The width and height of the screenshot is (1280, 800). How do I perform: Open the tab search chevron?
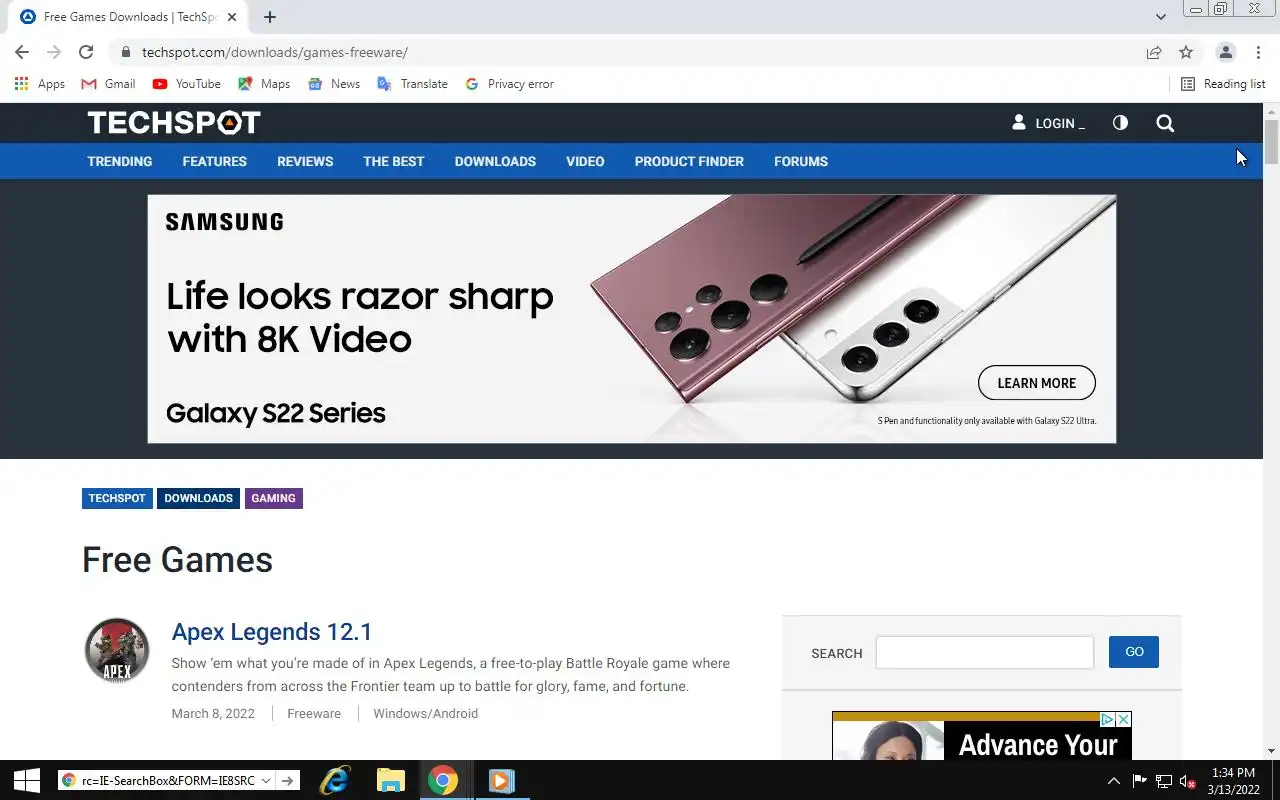click(x=1160, y=17)
